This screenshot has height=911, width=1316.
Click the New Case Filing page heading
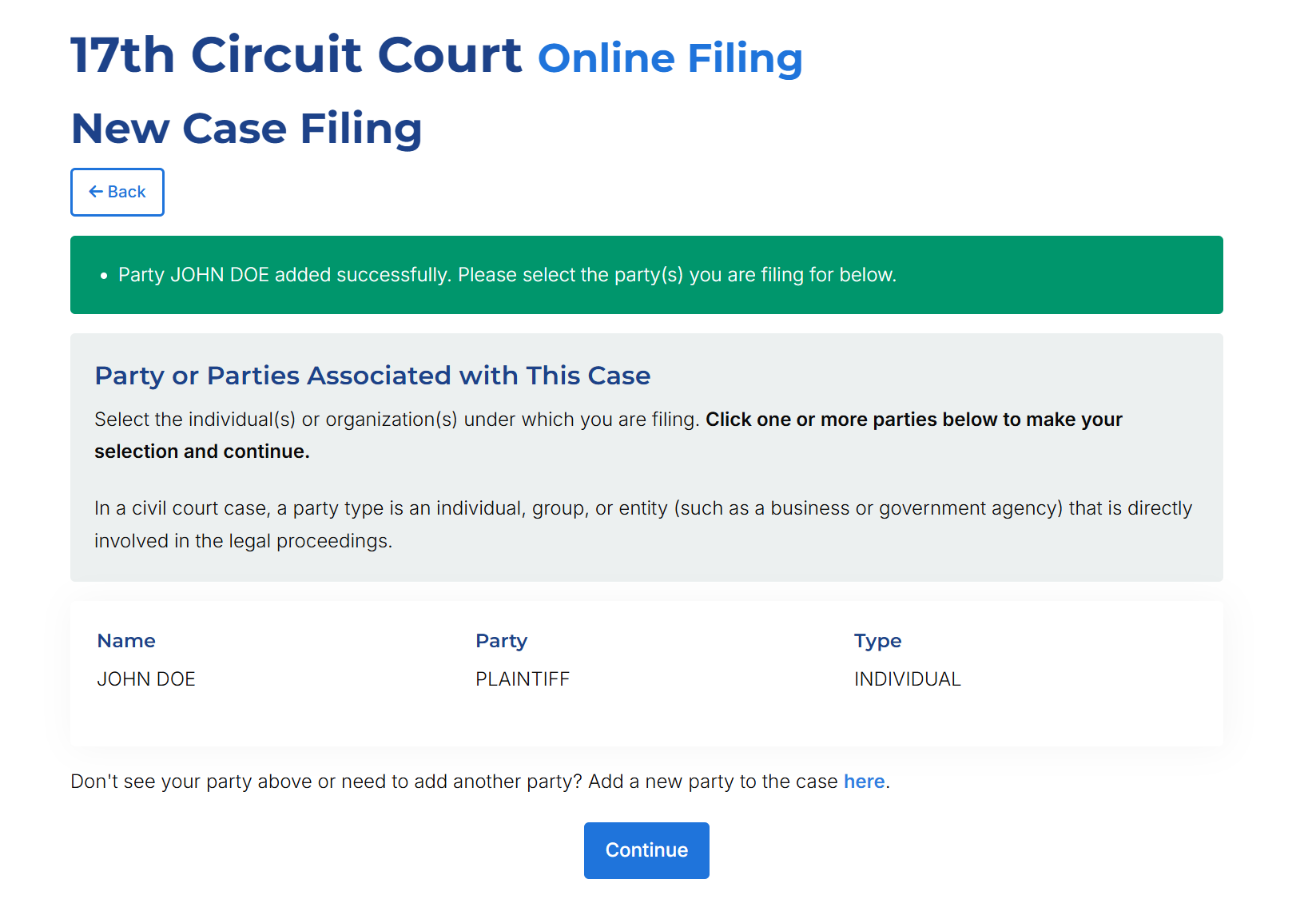(246, 129)
